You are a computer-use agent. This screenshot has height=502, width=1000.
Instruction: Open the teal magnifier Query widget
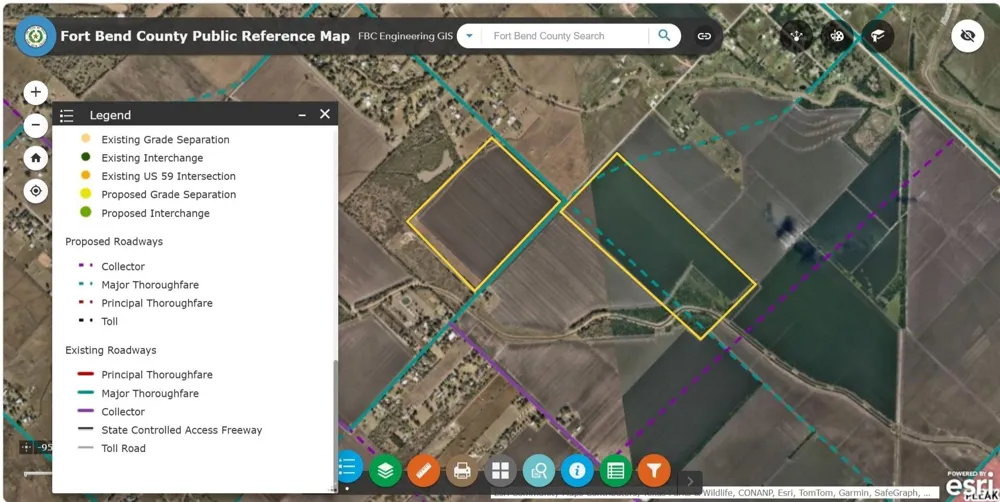click(539, 471)
